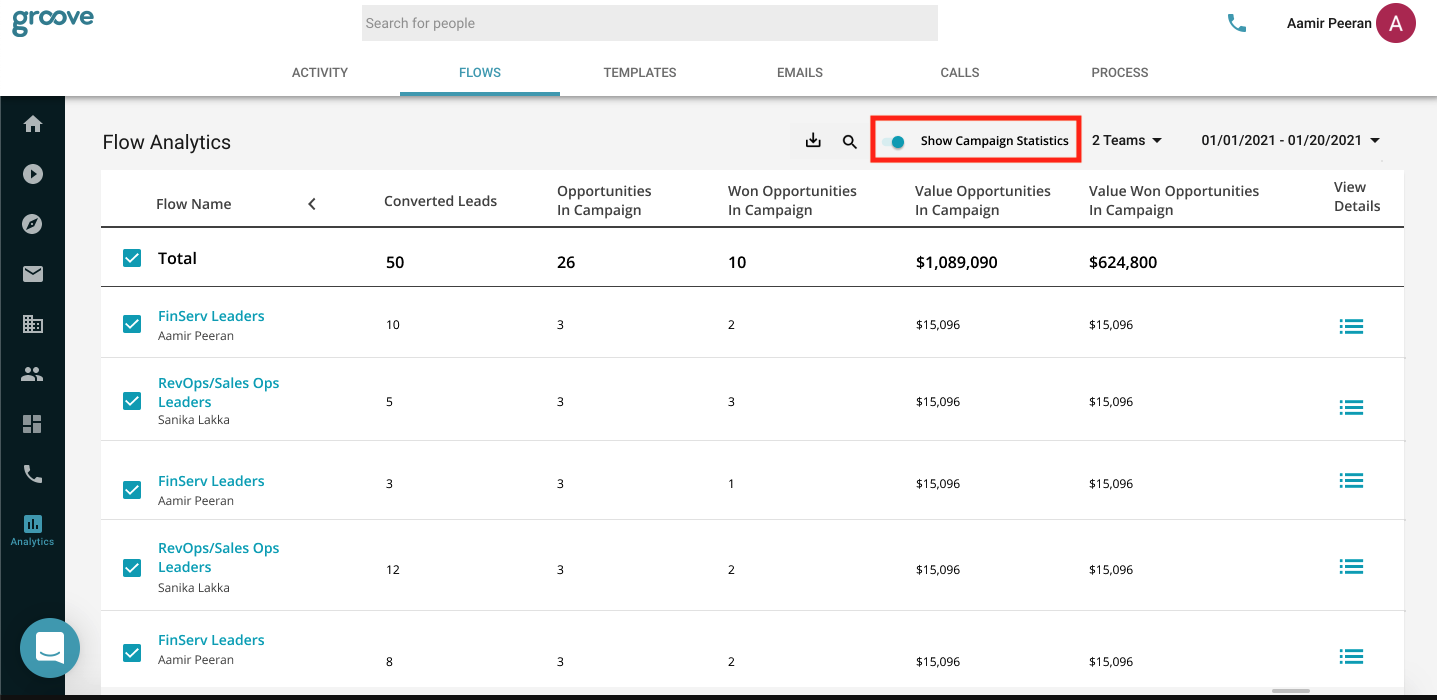The image size is (1437, 700).
Task: View details for FinServ Leaders row with 8 leads
Action: (x=1351, y=656)
